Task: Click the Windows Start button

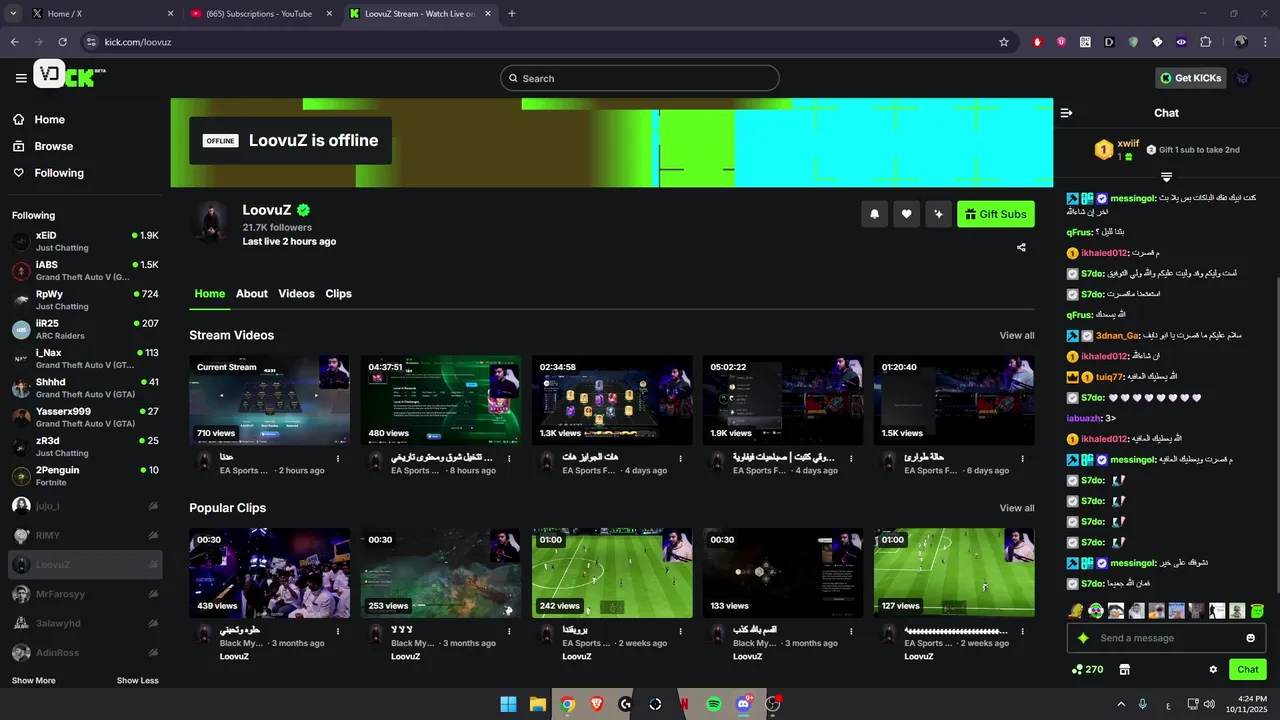Action: point(508,704)
